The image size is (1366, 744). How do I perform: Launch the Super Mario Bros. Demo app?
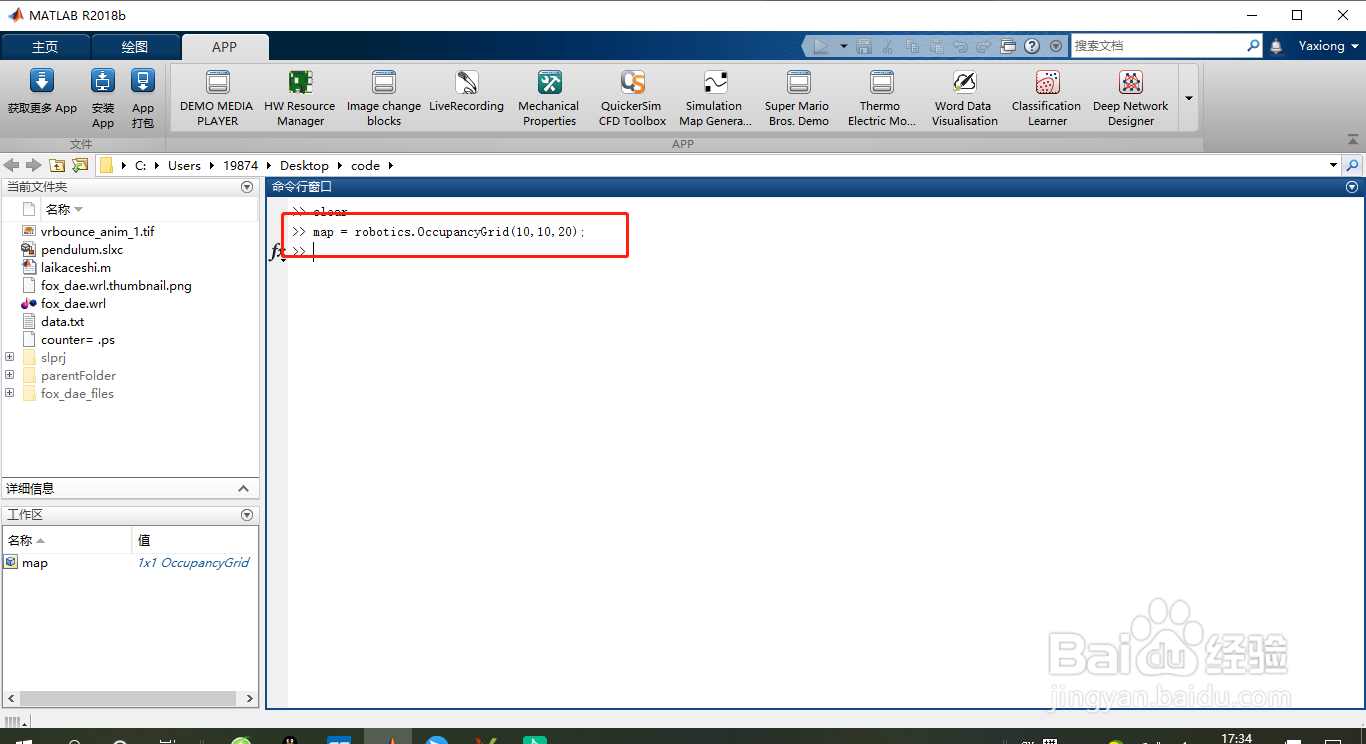pos(798,99)
